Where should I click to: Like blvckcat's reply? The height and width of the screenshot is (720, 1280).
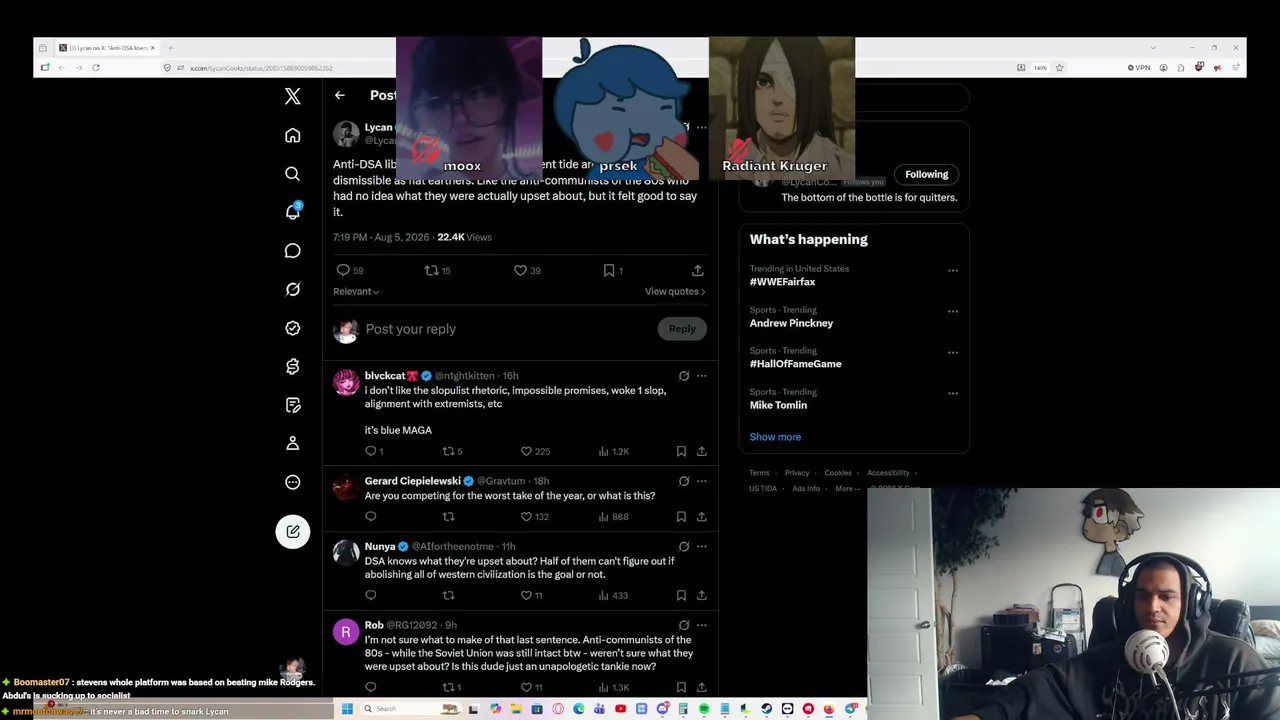(x=536, y=451)
